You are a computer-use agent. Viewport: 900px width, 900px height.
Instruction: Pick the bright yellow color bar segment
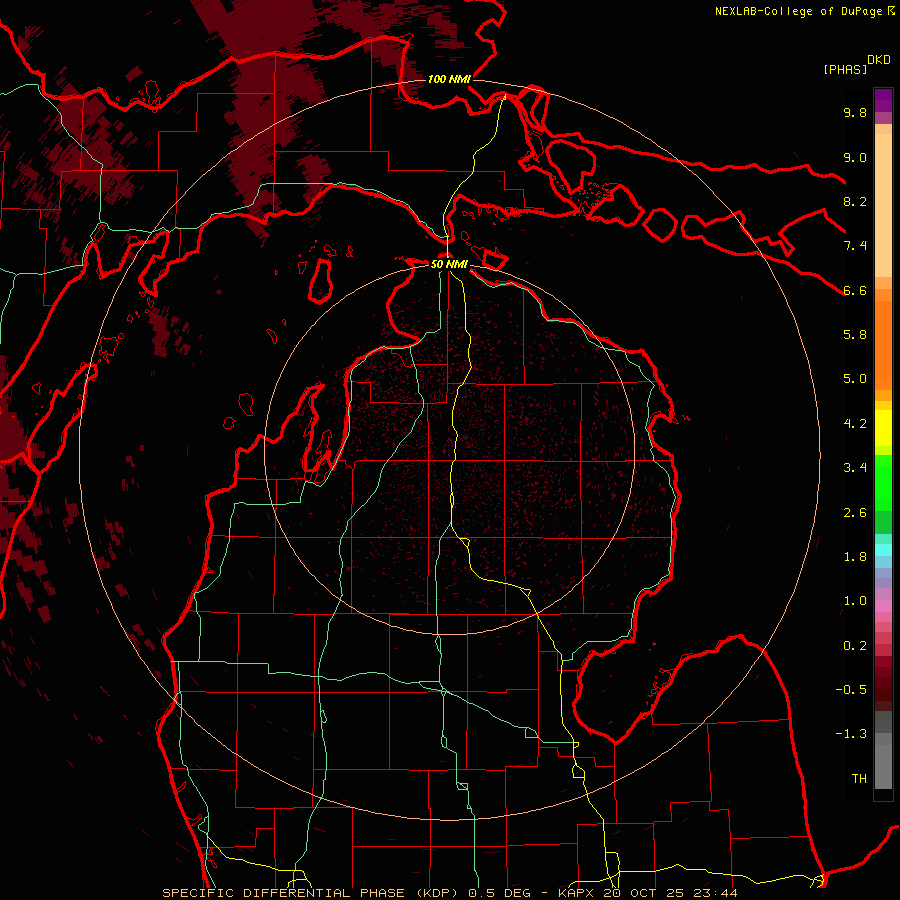pos(883,428)
